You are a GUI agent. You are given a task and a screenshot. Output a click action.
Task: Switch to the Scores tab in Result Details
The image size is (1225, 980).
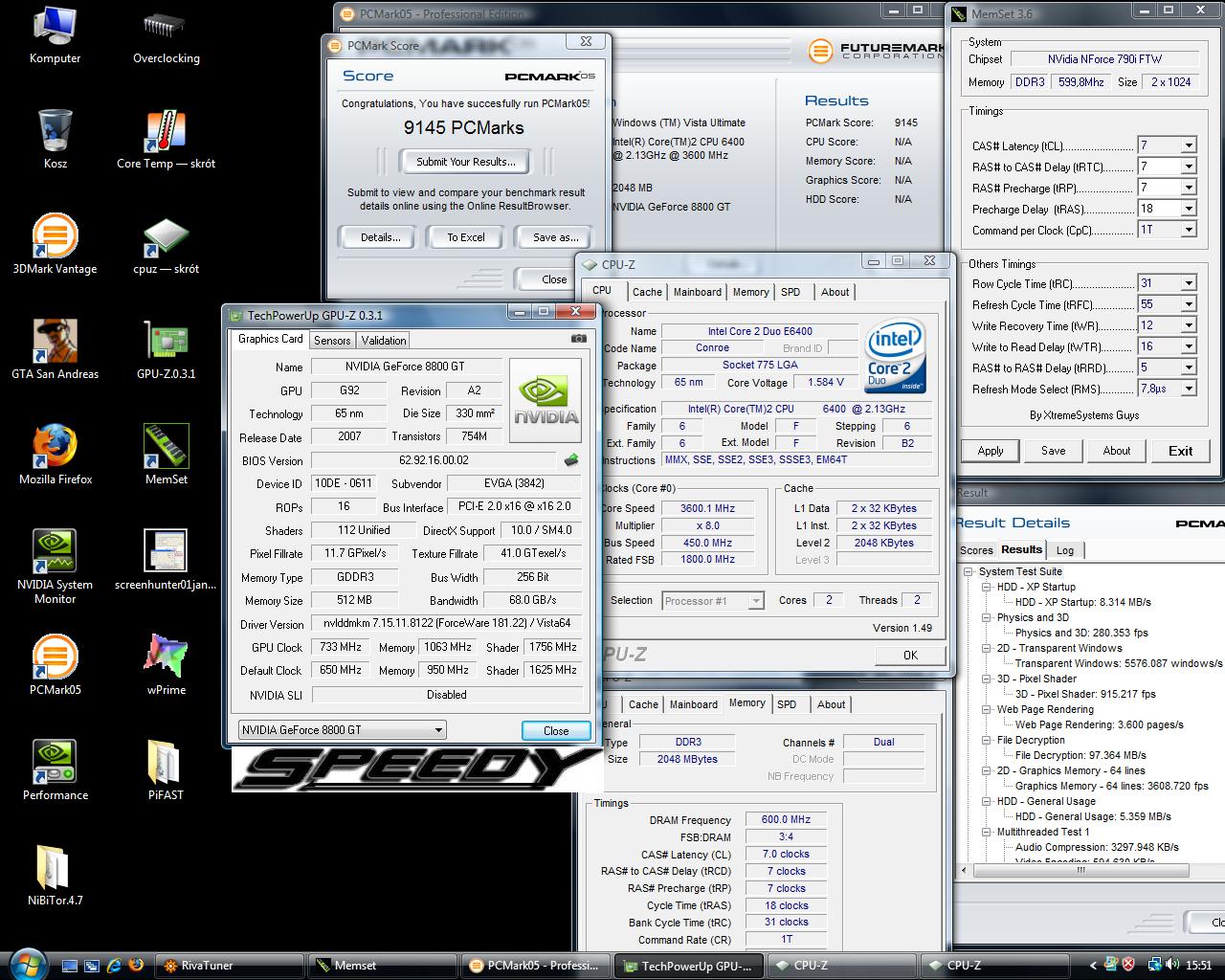(x=976, y=550)
